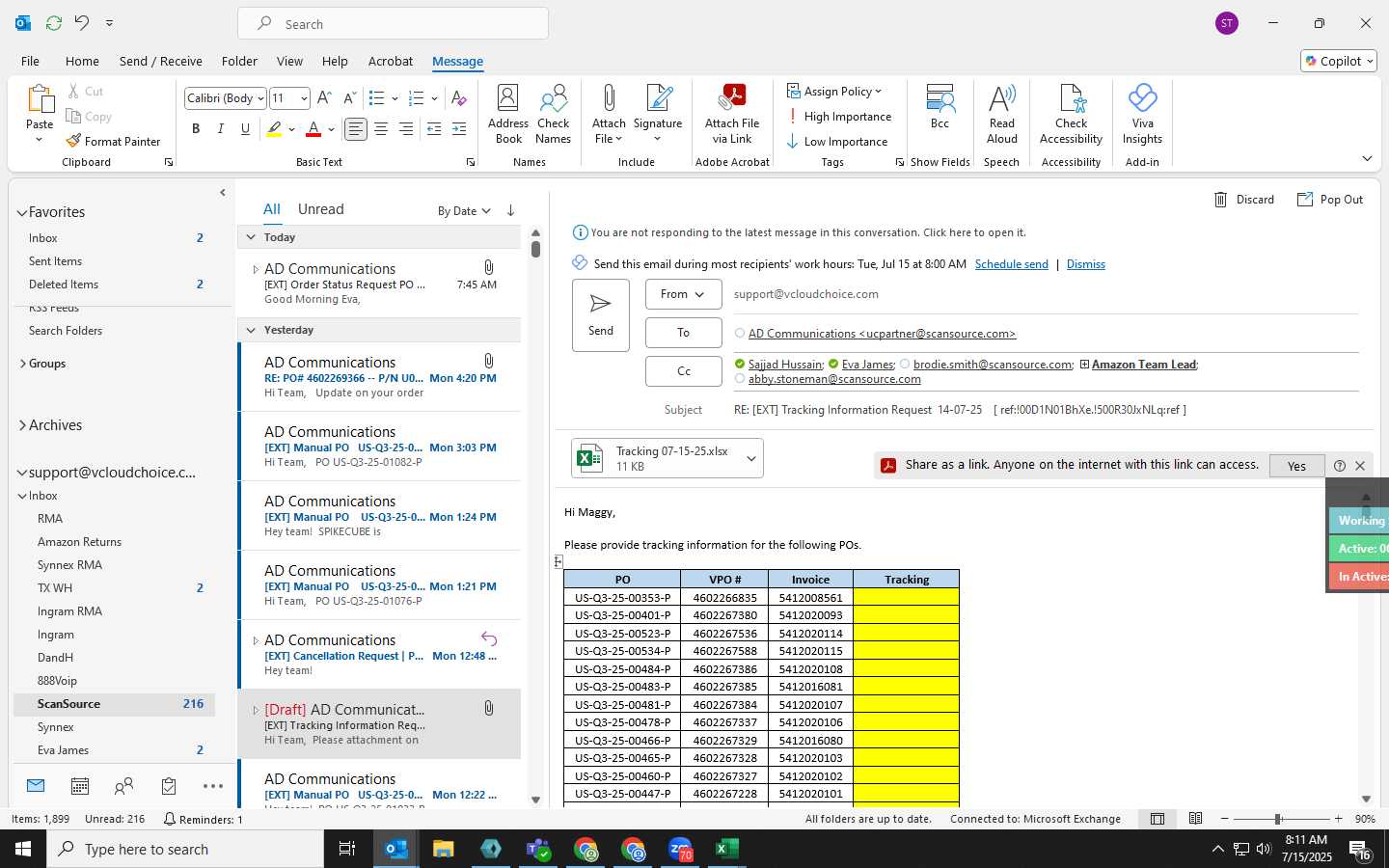This screenshot has height=868, width=1389.
Task: Decrease paragraph indent
Action: click(x=434, y=128)
